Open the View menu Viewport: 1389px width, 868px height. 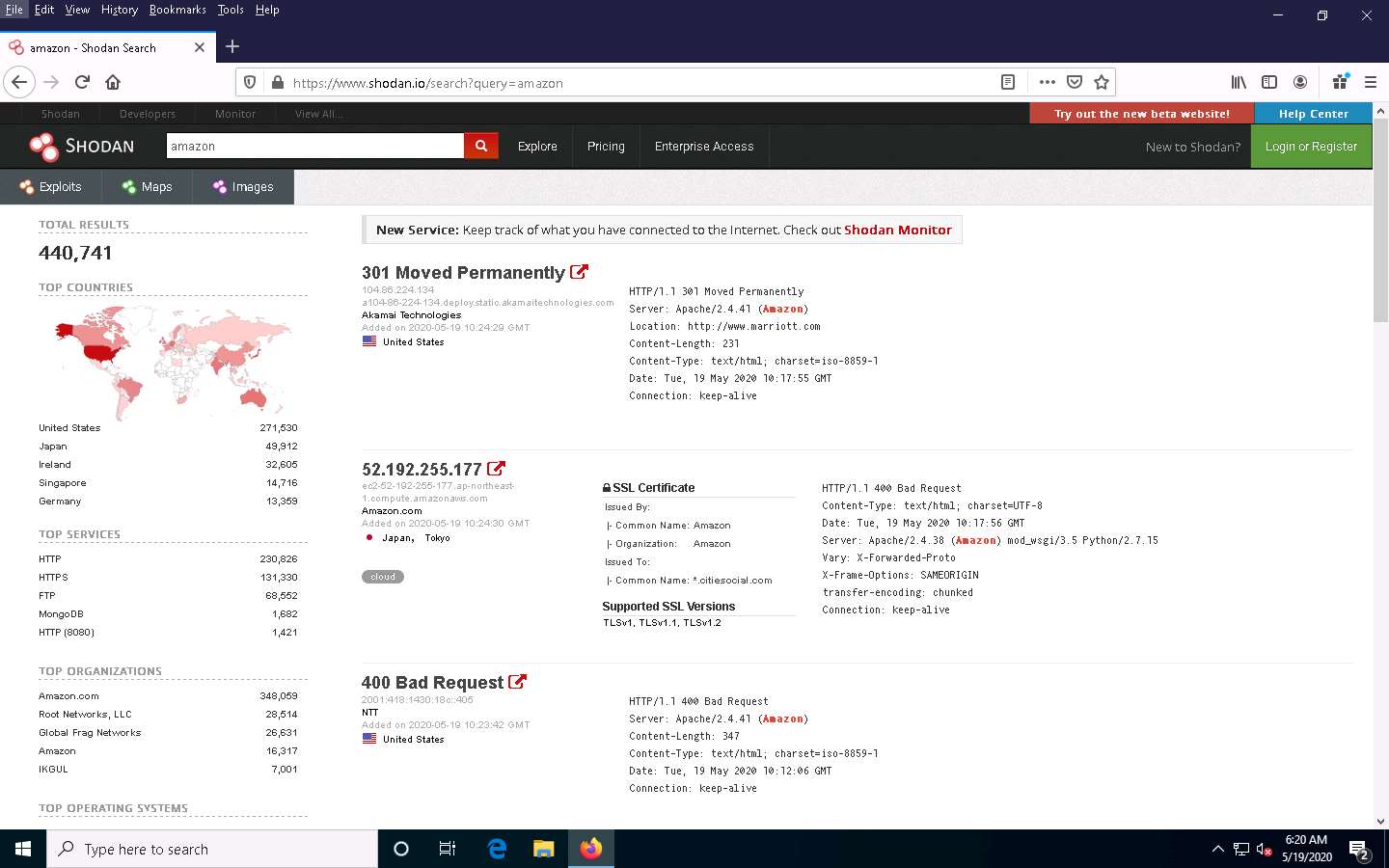coord(77,10)
